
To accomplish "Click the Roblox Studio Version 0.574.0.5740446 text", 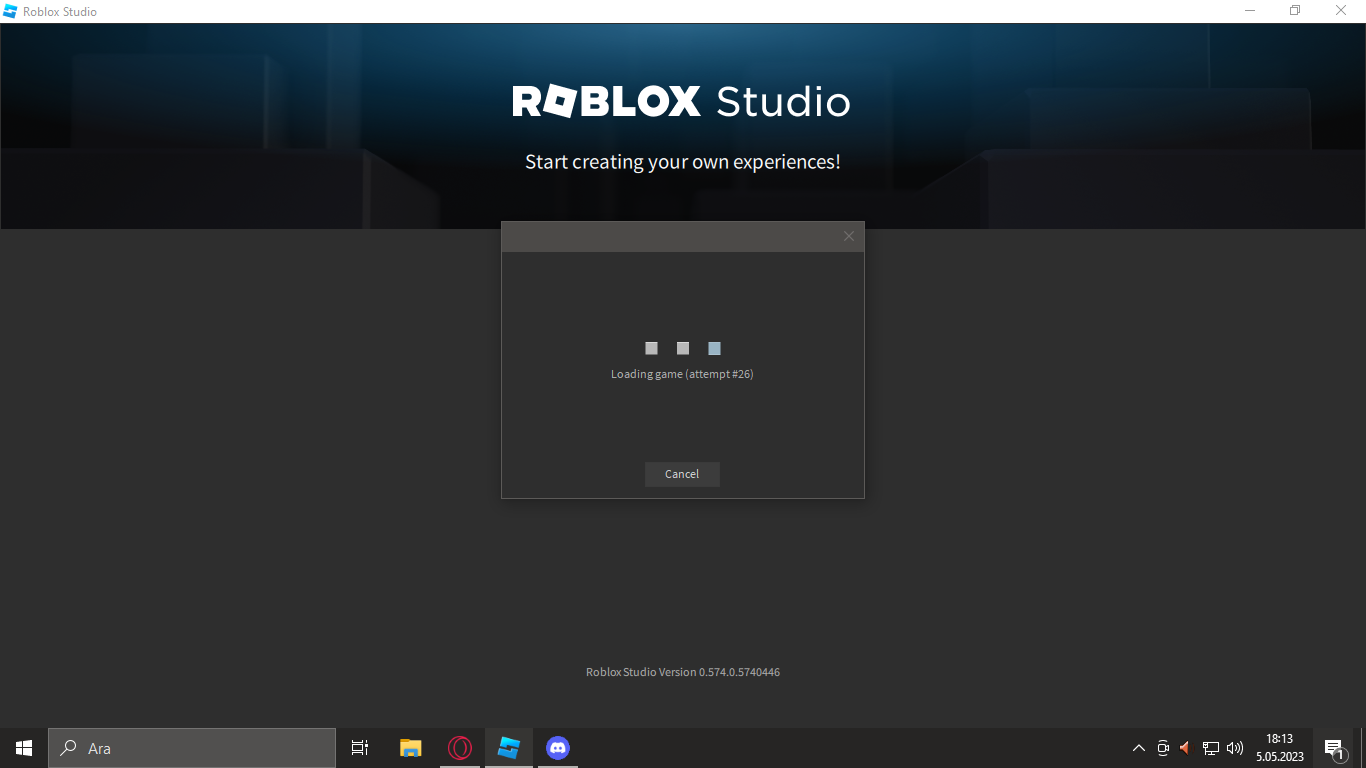I will [683, 672].
